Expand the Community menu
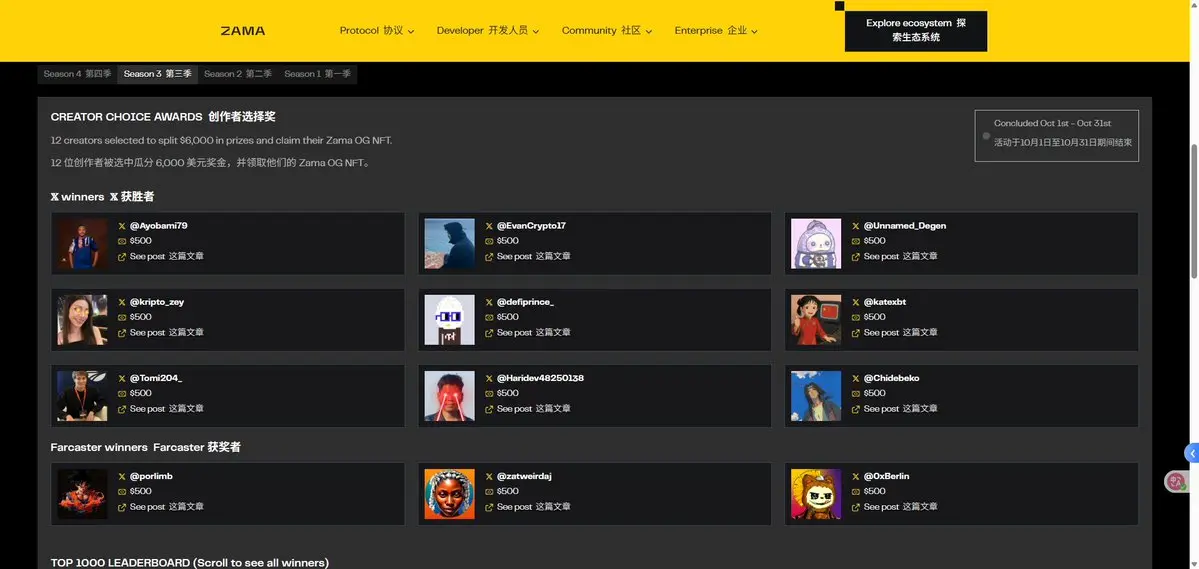Image resolution: width=1199 pixels, height=569 pixels. pos(607,31)
